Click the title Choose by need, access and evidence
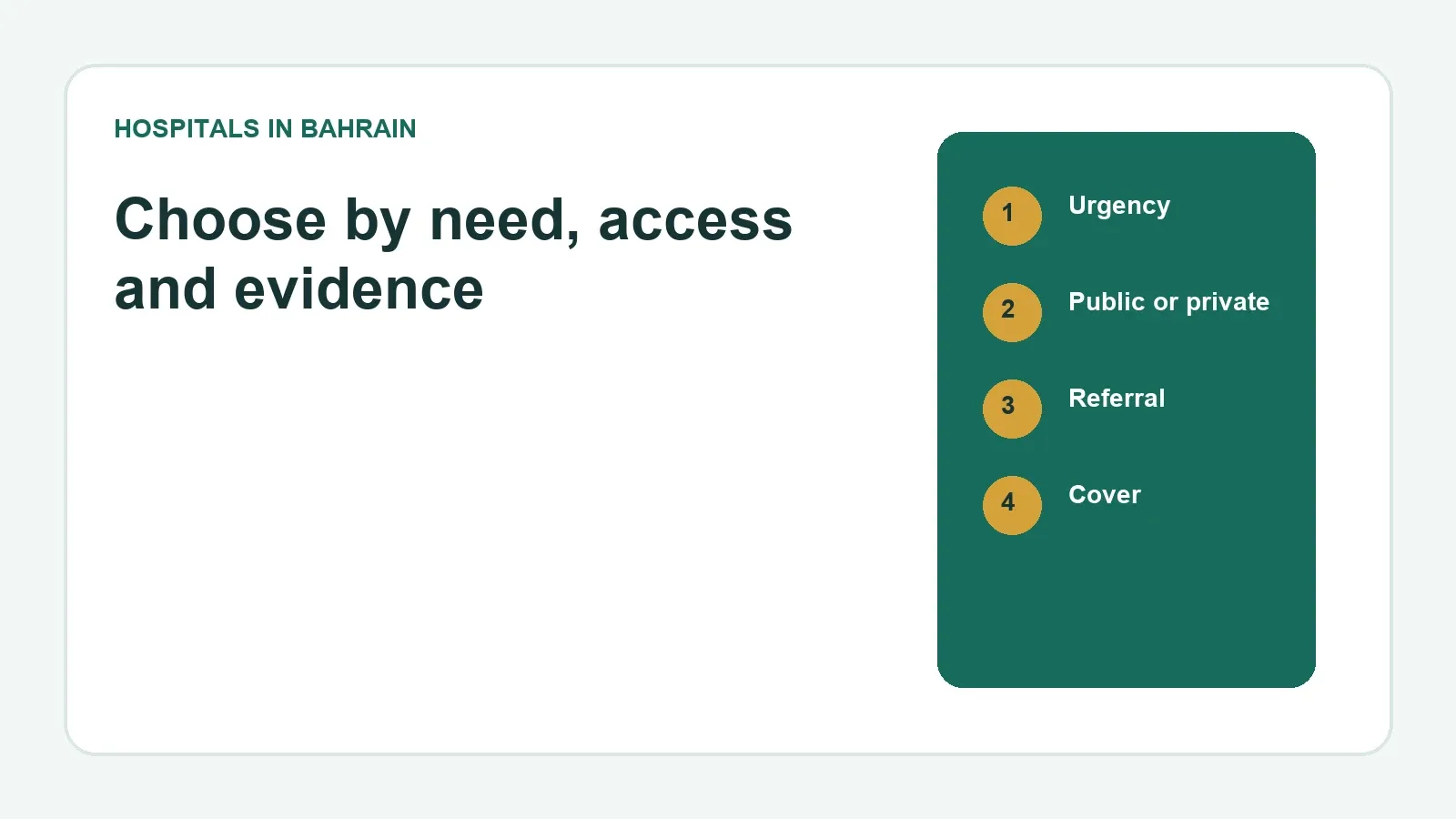The width and height of the screenshot is (1456, 819). pos(453,255)
